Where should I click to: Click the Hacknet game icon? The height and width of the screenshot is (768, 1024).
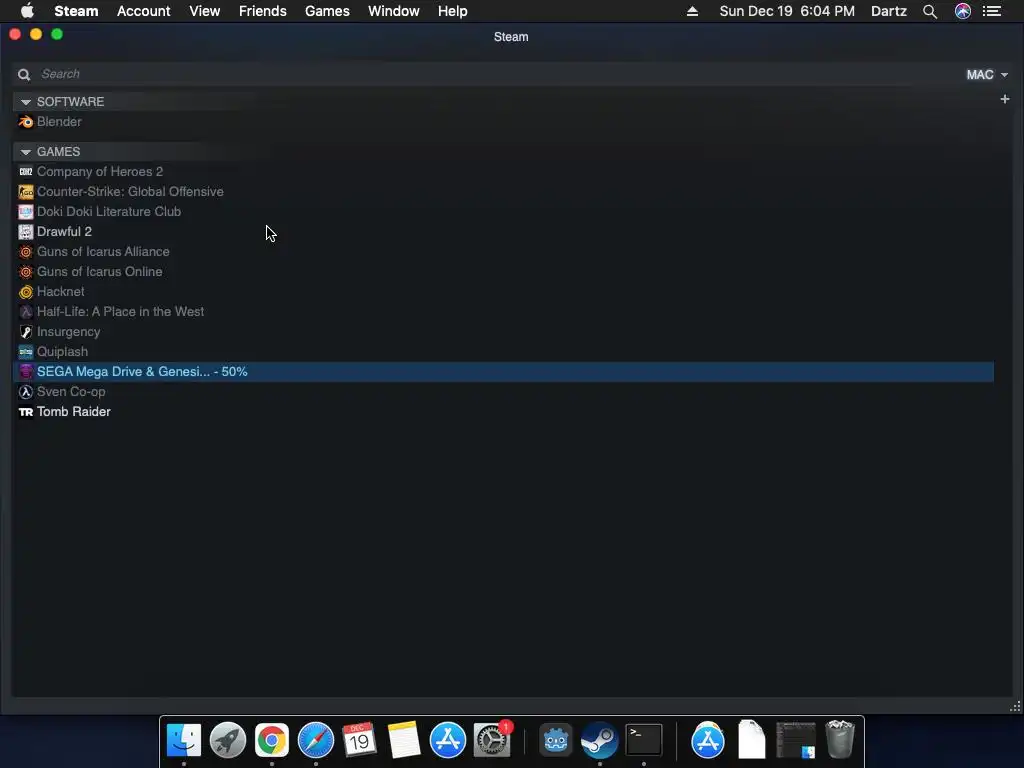25,292
